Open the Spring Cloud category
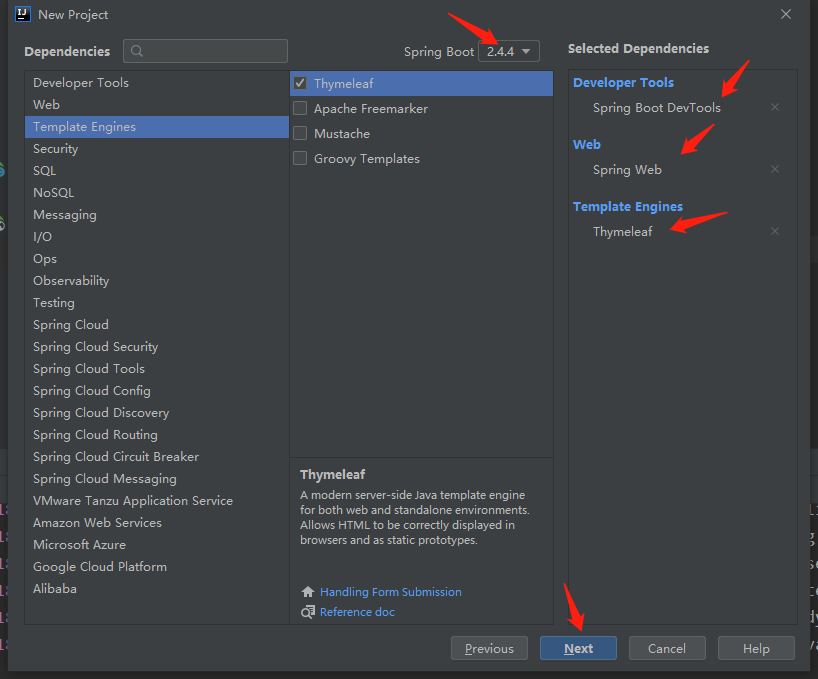The width and height of the screenshot is (818, 679). coord(157,324)
